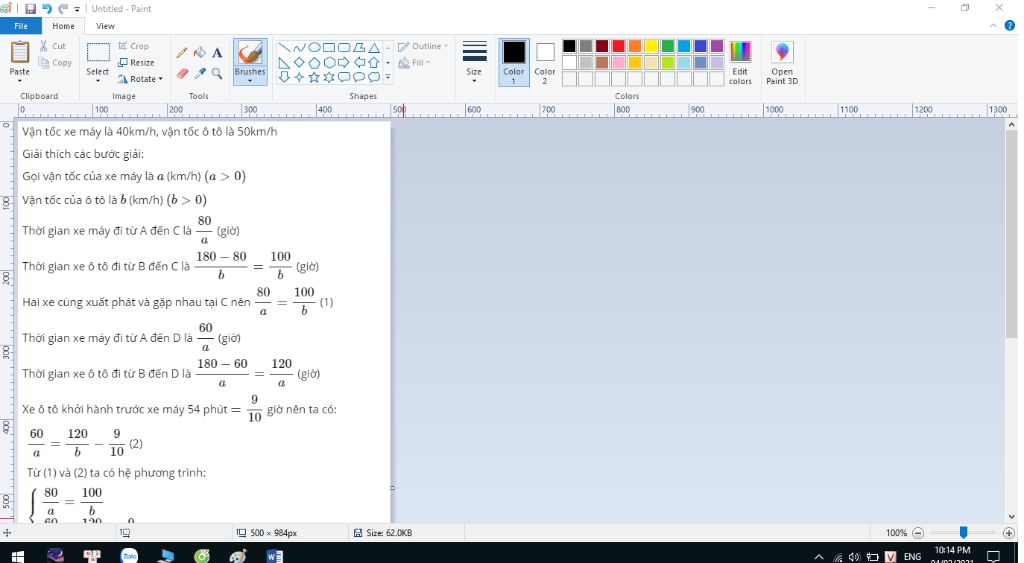Click the Undo arrow icon

click(x=47, y=8)
